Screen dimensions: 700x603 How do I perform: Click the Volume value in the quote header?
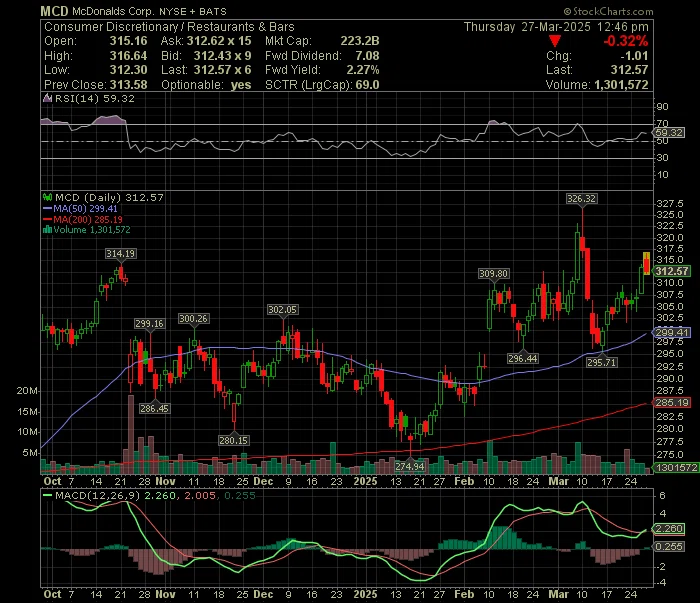[x=621, y=85]
